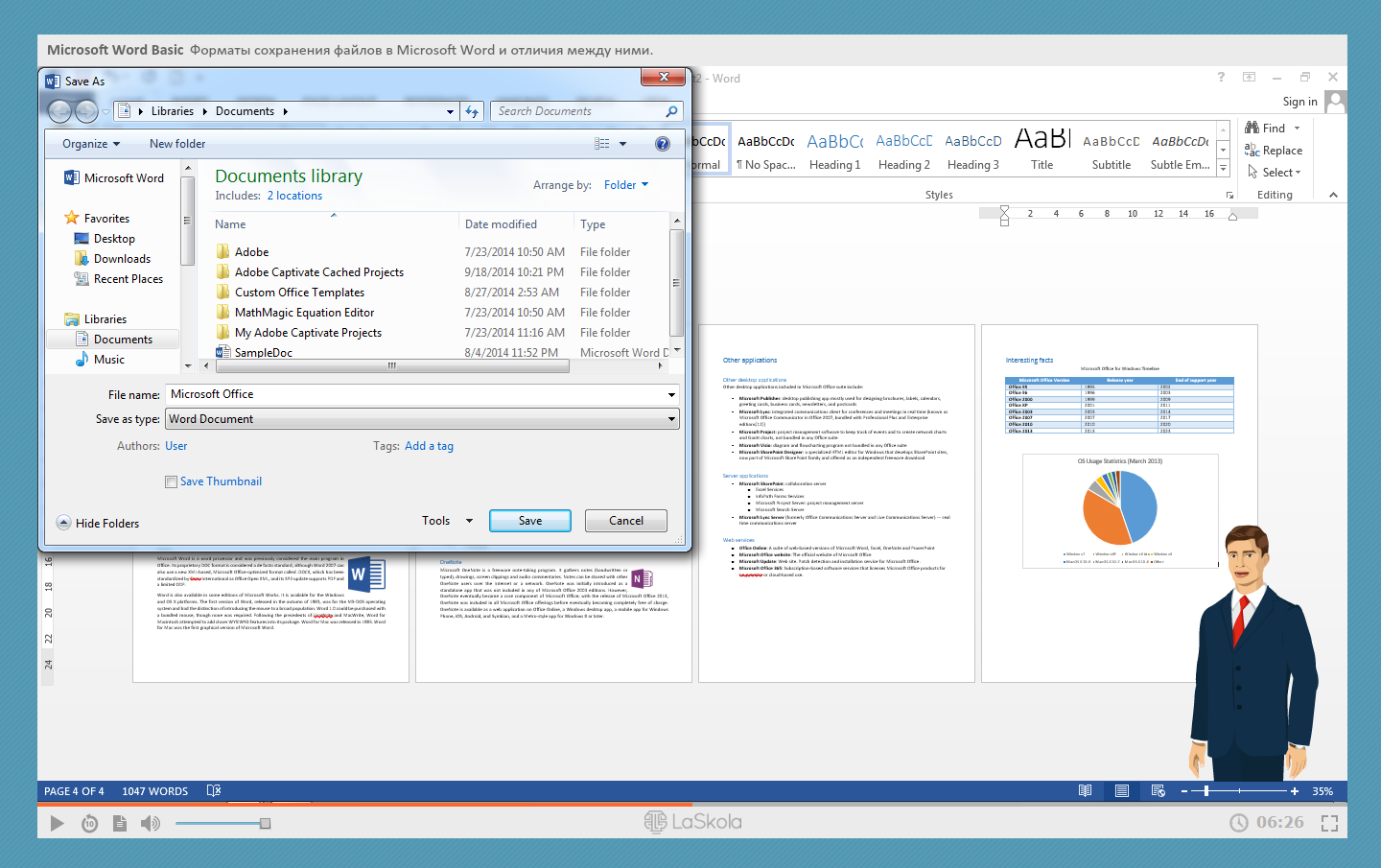Screen dimensions: 1381x868
Task: Enter fullscreen mode in the player
Action: coord(1329,823)
